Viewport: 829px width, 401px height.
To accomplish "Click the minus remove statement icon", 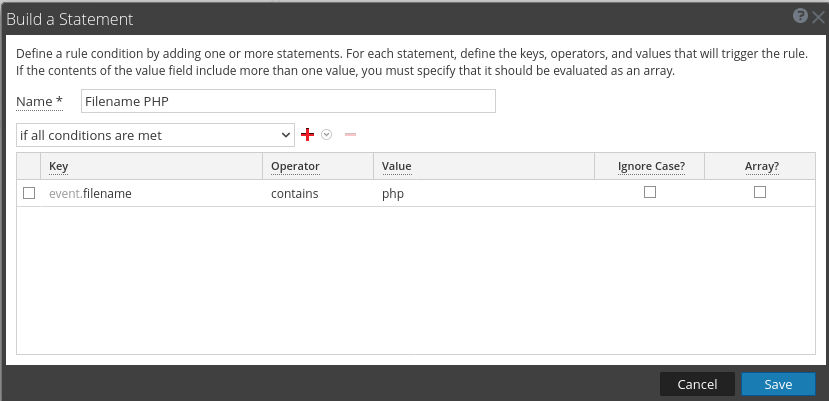I will pyautogui.click(x=350, y=134).
